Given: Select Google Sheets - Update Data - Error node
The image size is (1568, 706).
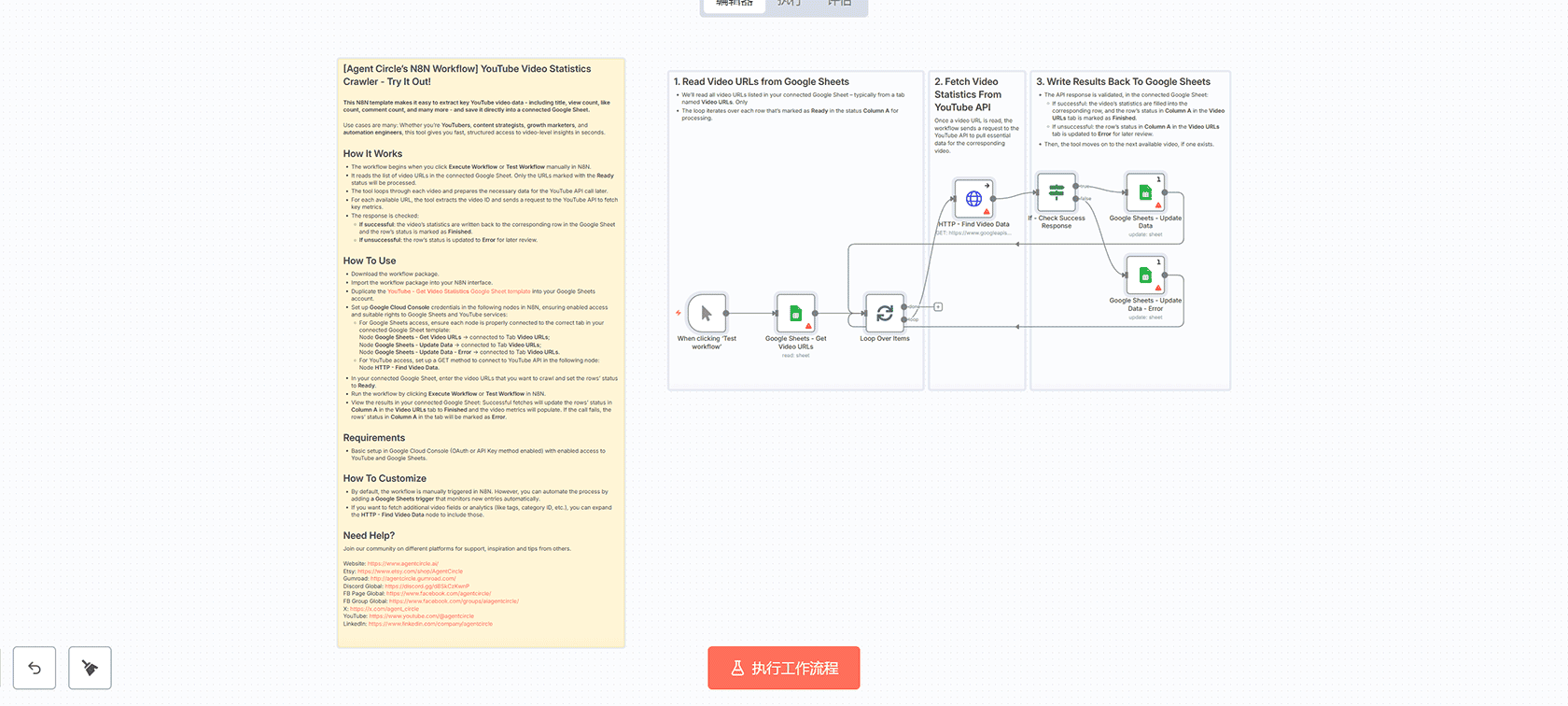Looking at the screenshot, I should [1144, 275].
